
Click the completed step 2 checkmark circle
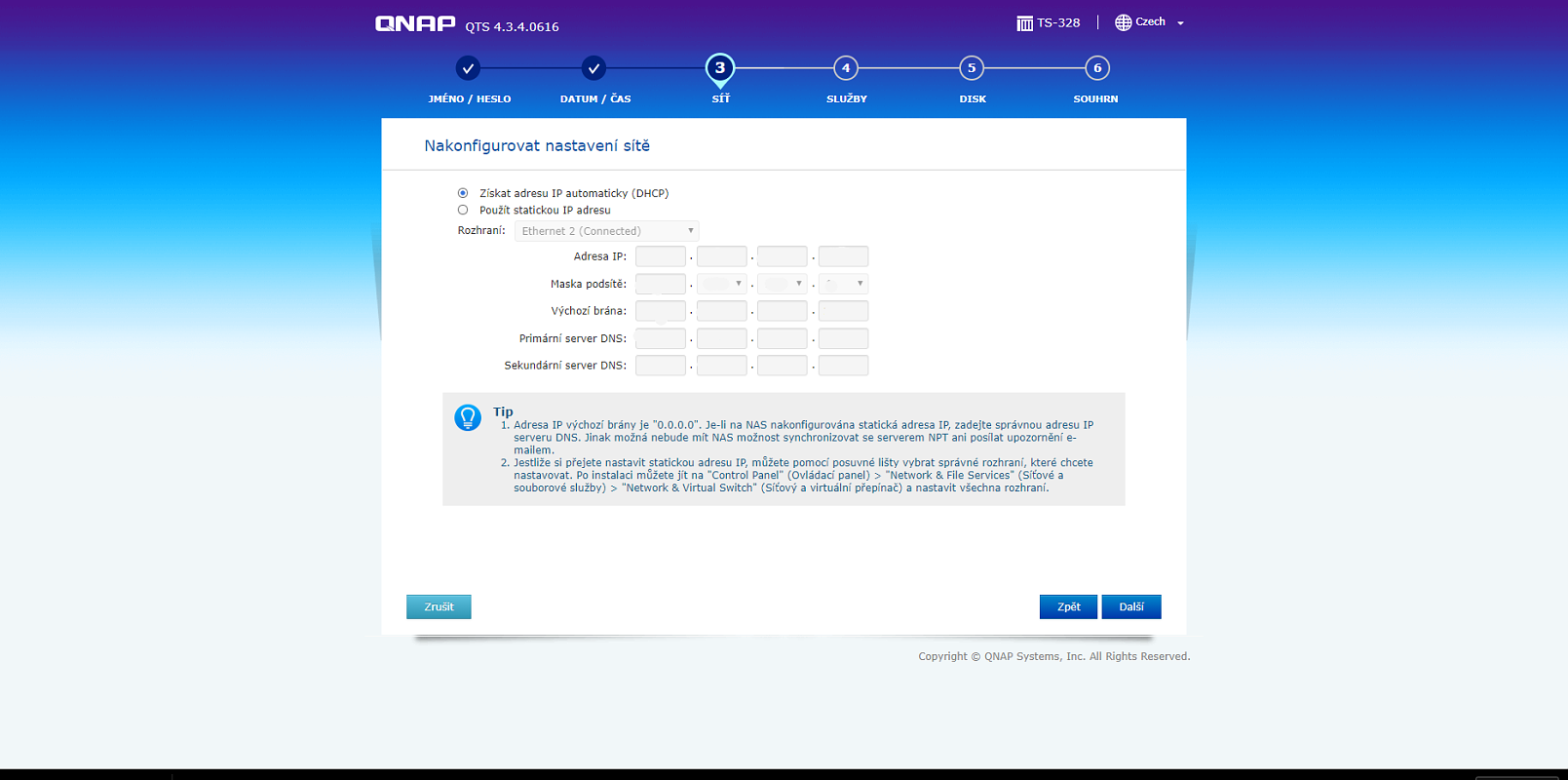tap(593, 68)
